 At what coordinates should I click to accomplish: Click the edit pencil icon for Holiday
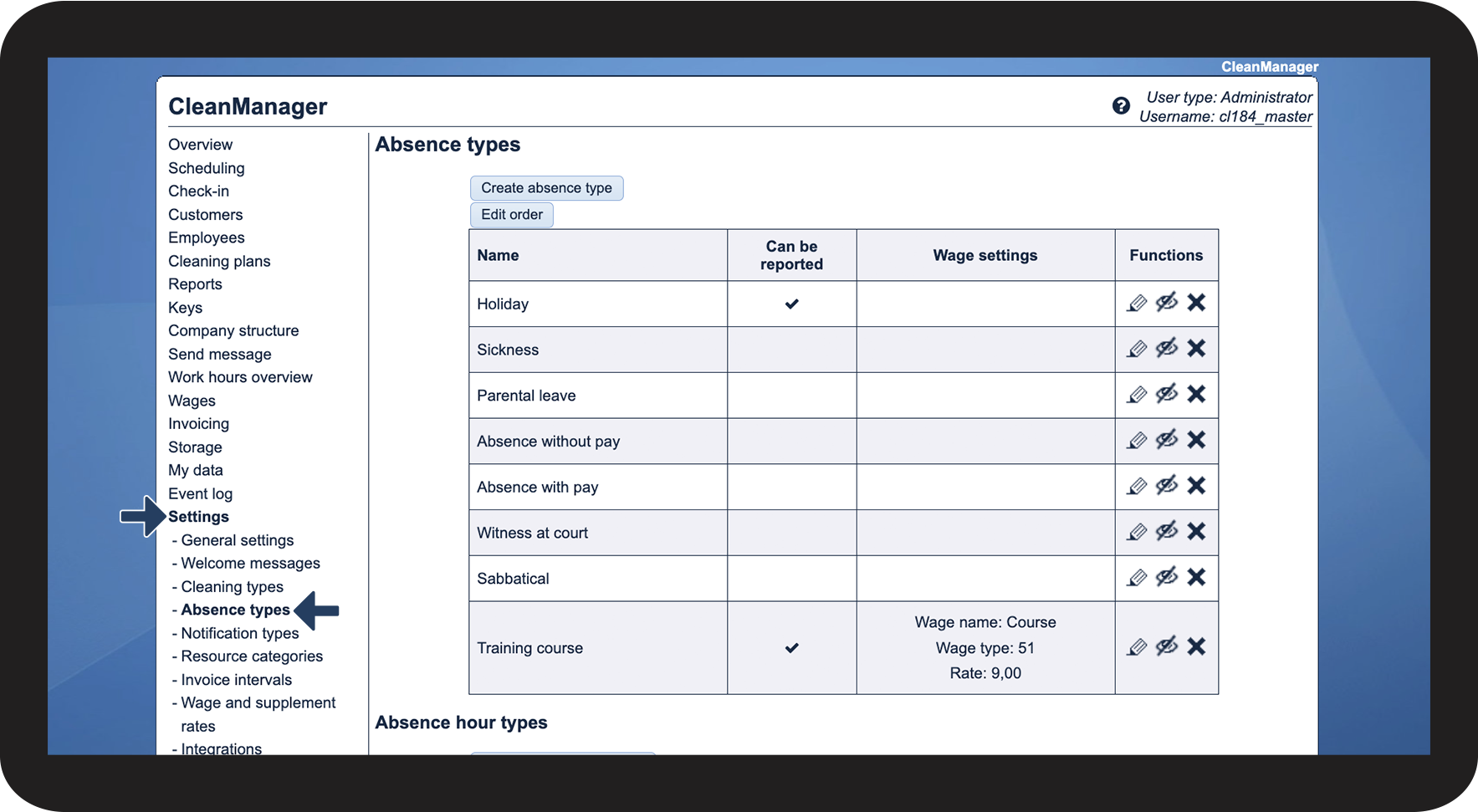pyautogui.click(x=1137, y=303)
